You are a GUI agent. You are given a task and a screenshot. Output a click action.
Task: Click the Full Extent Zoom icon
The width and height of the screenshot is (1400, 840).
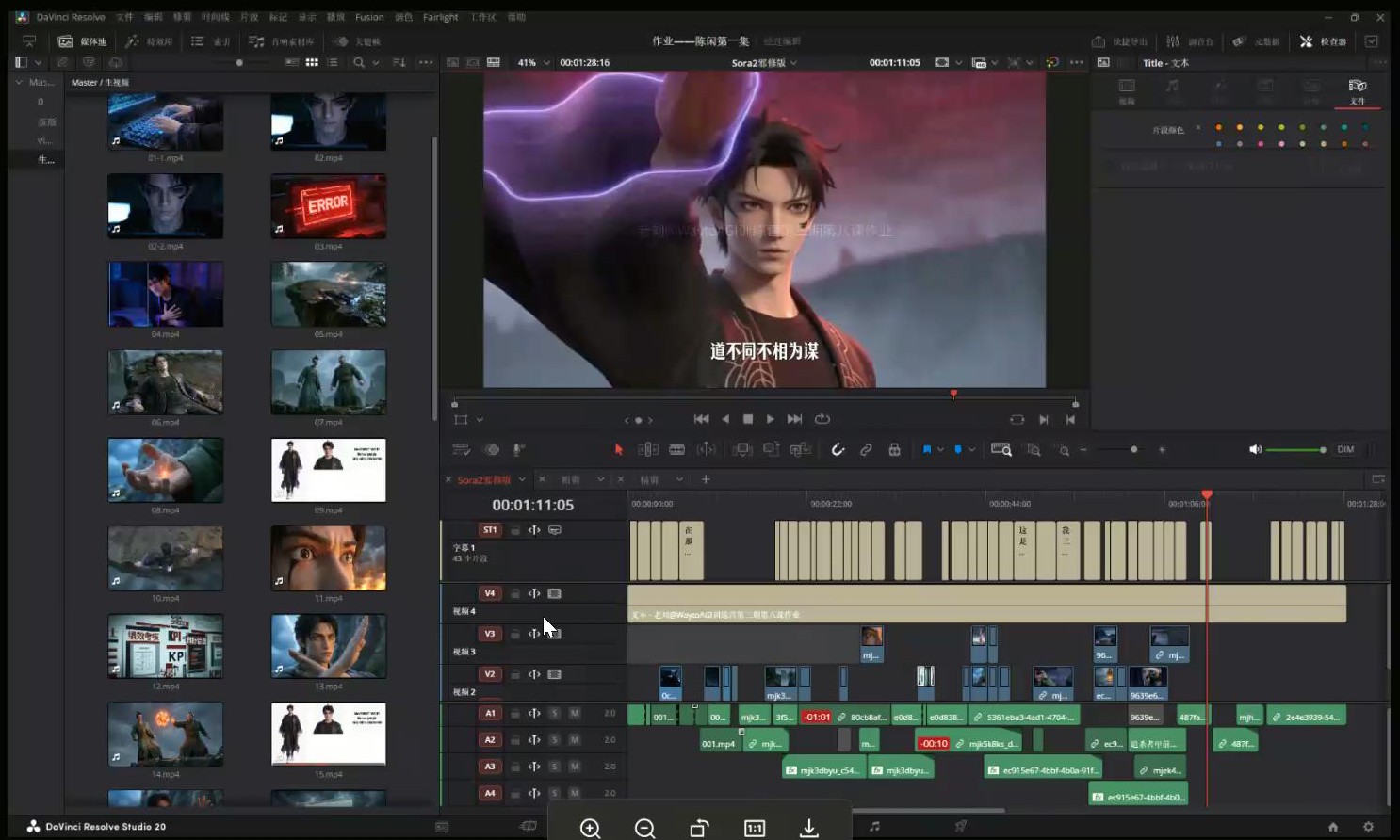[x=1001, y=450]
